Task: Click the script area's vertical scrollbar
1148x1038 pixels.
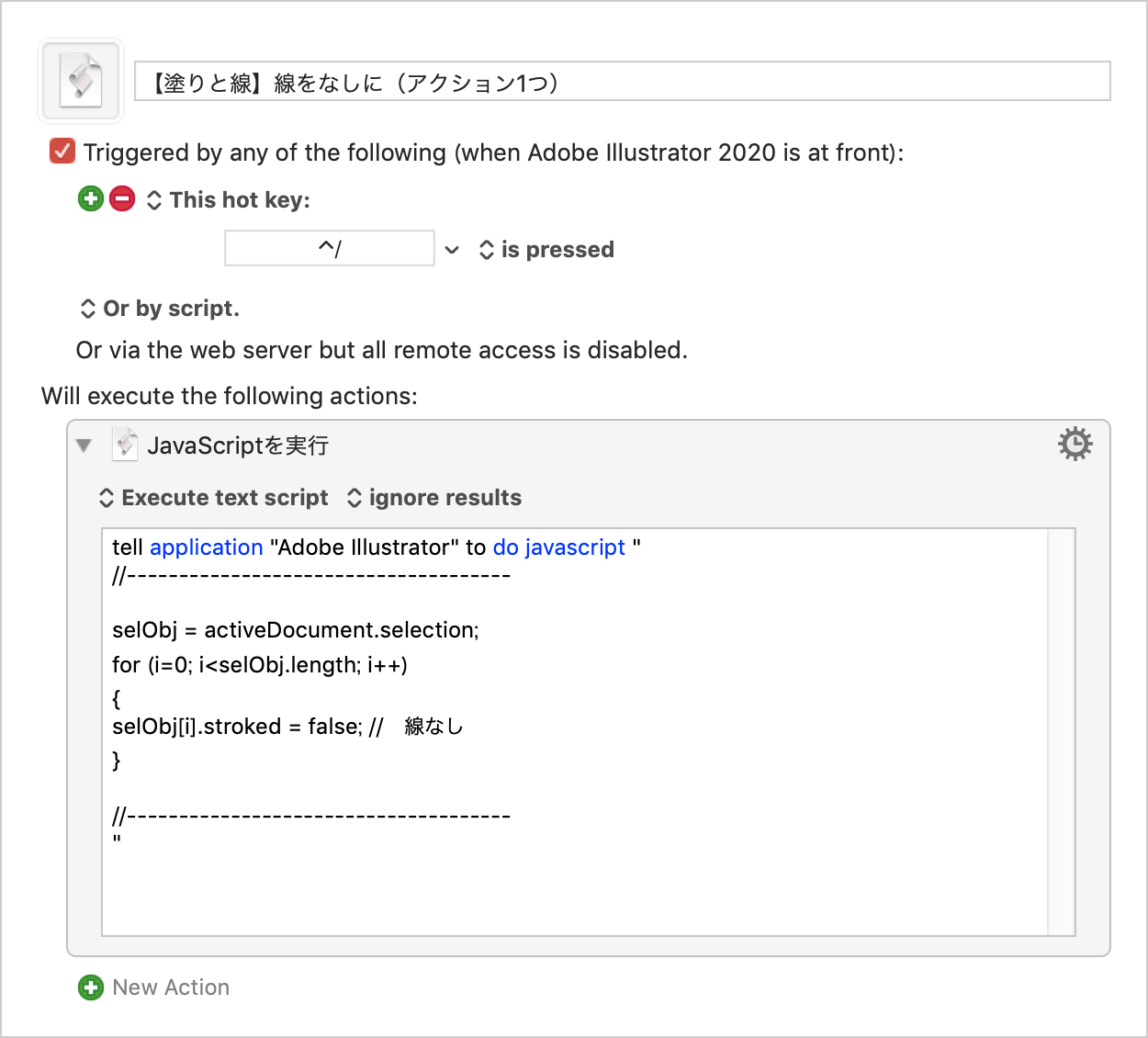Action: [x=1061, y=732]
